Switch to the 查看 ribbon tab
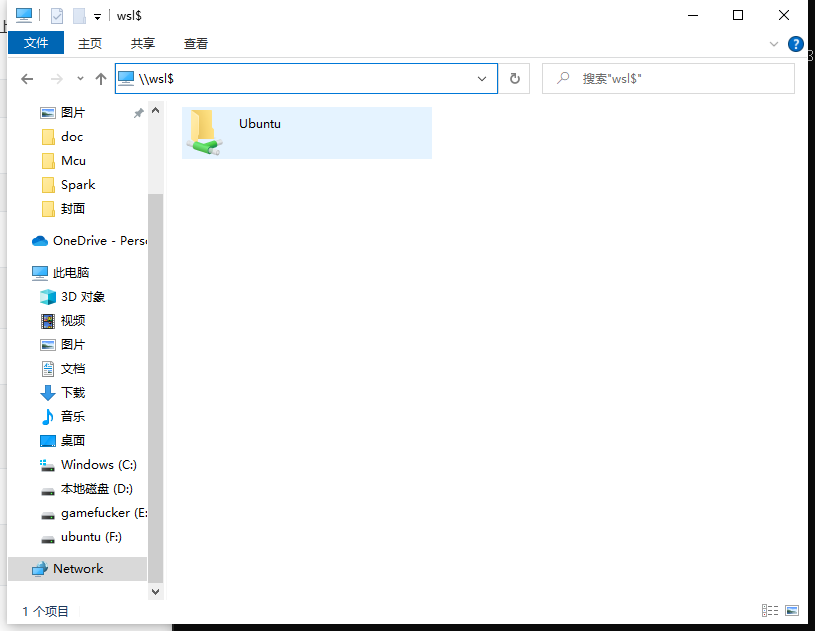Image resolution: width=815 pixels, height=631 pixels. click(196, 43)
